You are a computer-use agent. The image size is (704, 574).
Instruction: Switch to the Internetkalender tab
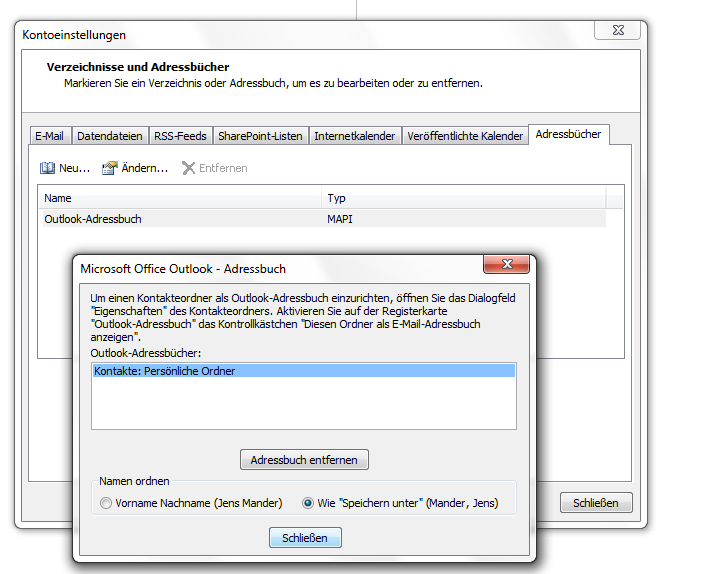click(355, 136)
